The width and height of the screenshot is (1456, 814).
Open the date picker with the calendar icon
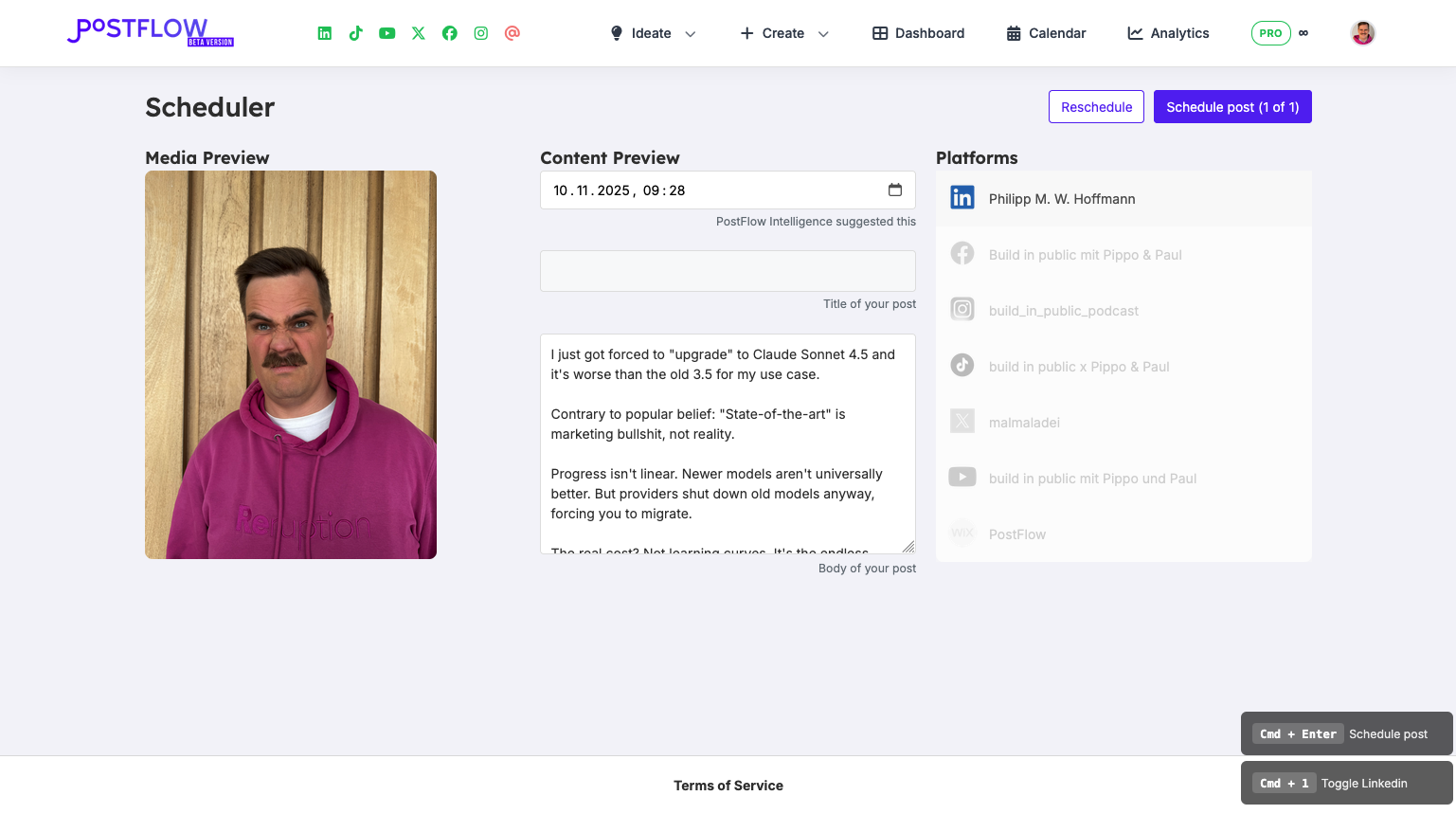click(895, 190)
